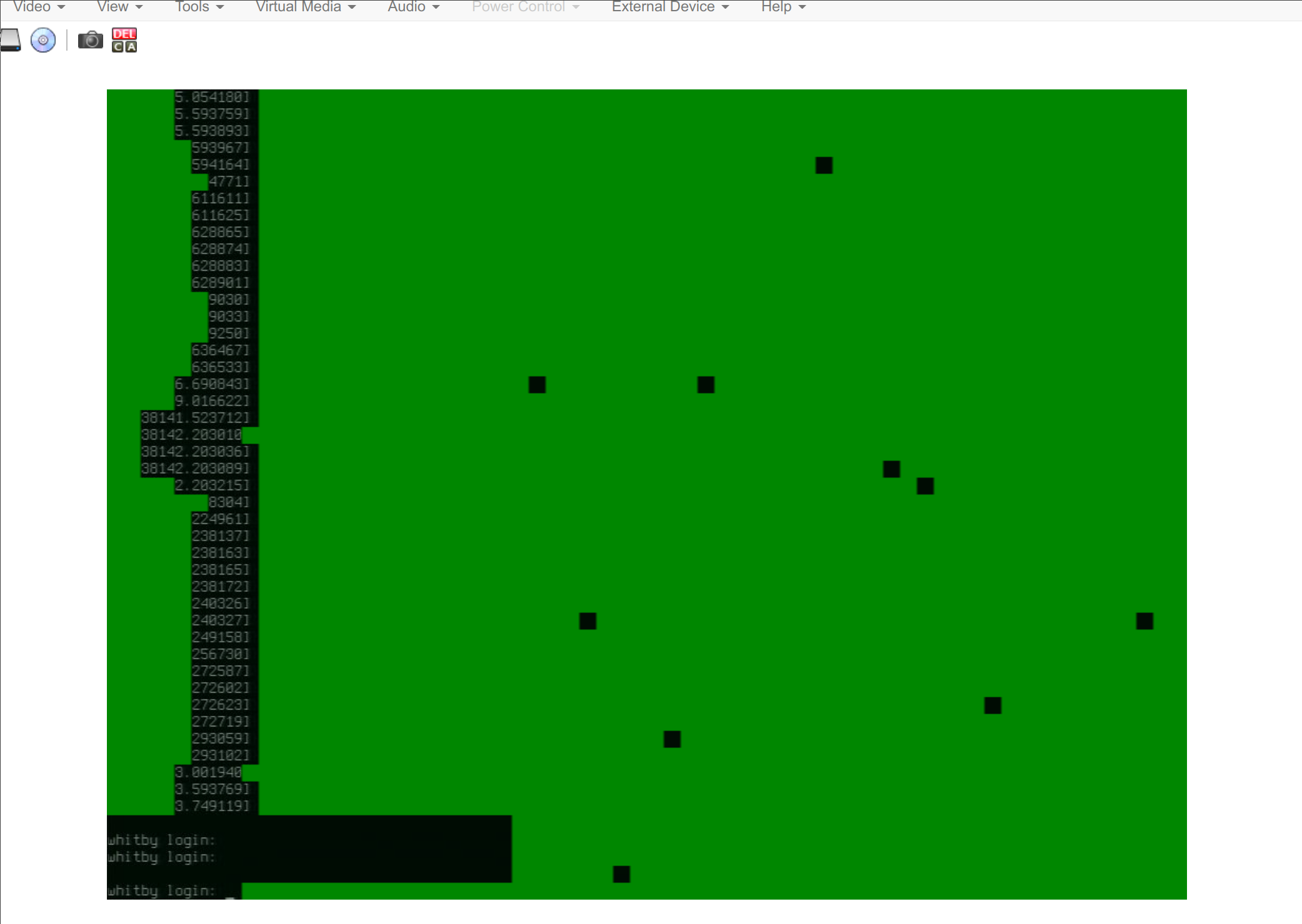Open the Virtual Media menu

[305, 7]
